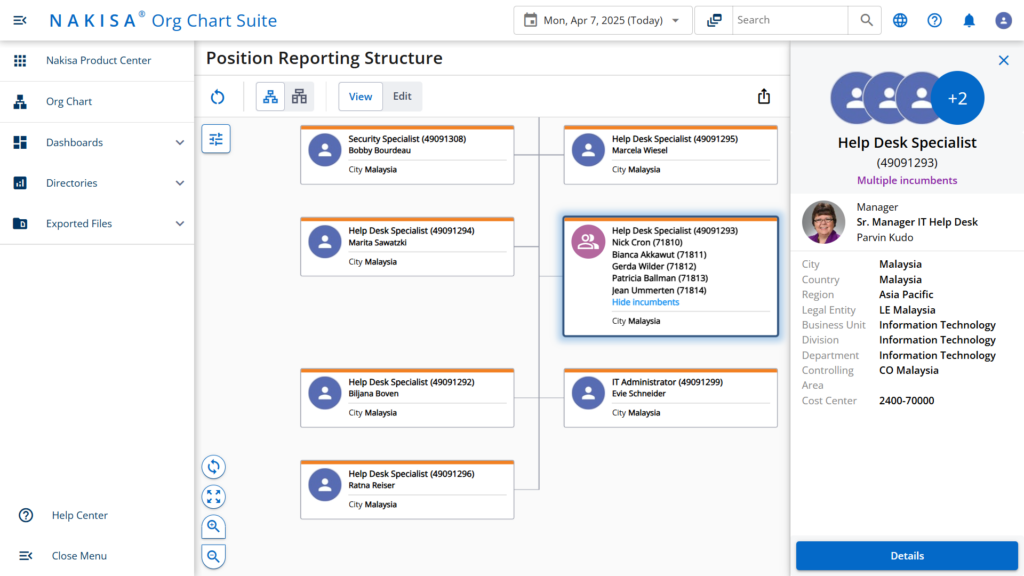
Task: Hide incumbents on the selected Help Desk position
Action: [645, 302]
